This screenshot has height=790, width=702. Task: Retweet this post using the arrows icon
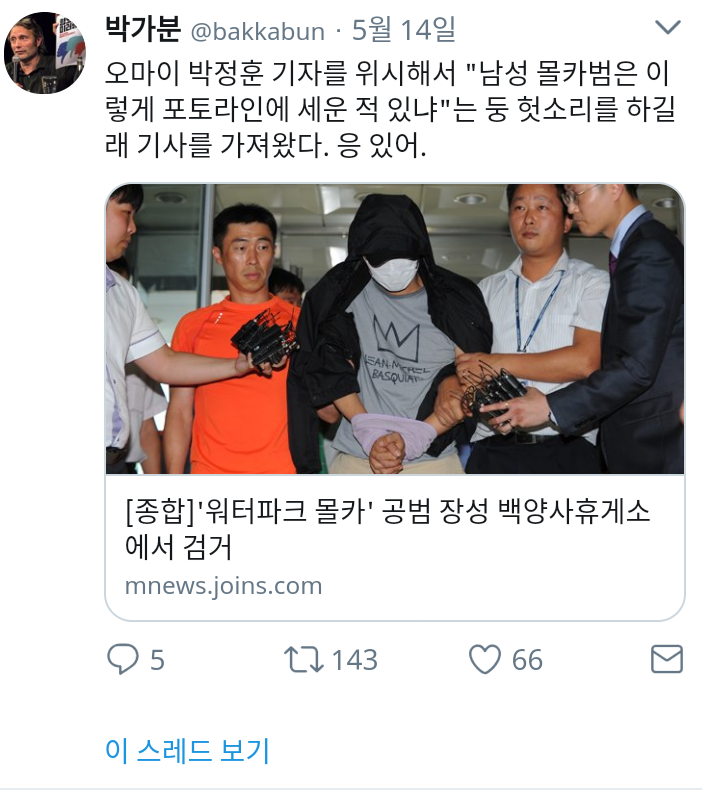[x=303, y=660]
